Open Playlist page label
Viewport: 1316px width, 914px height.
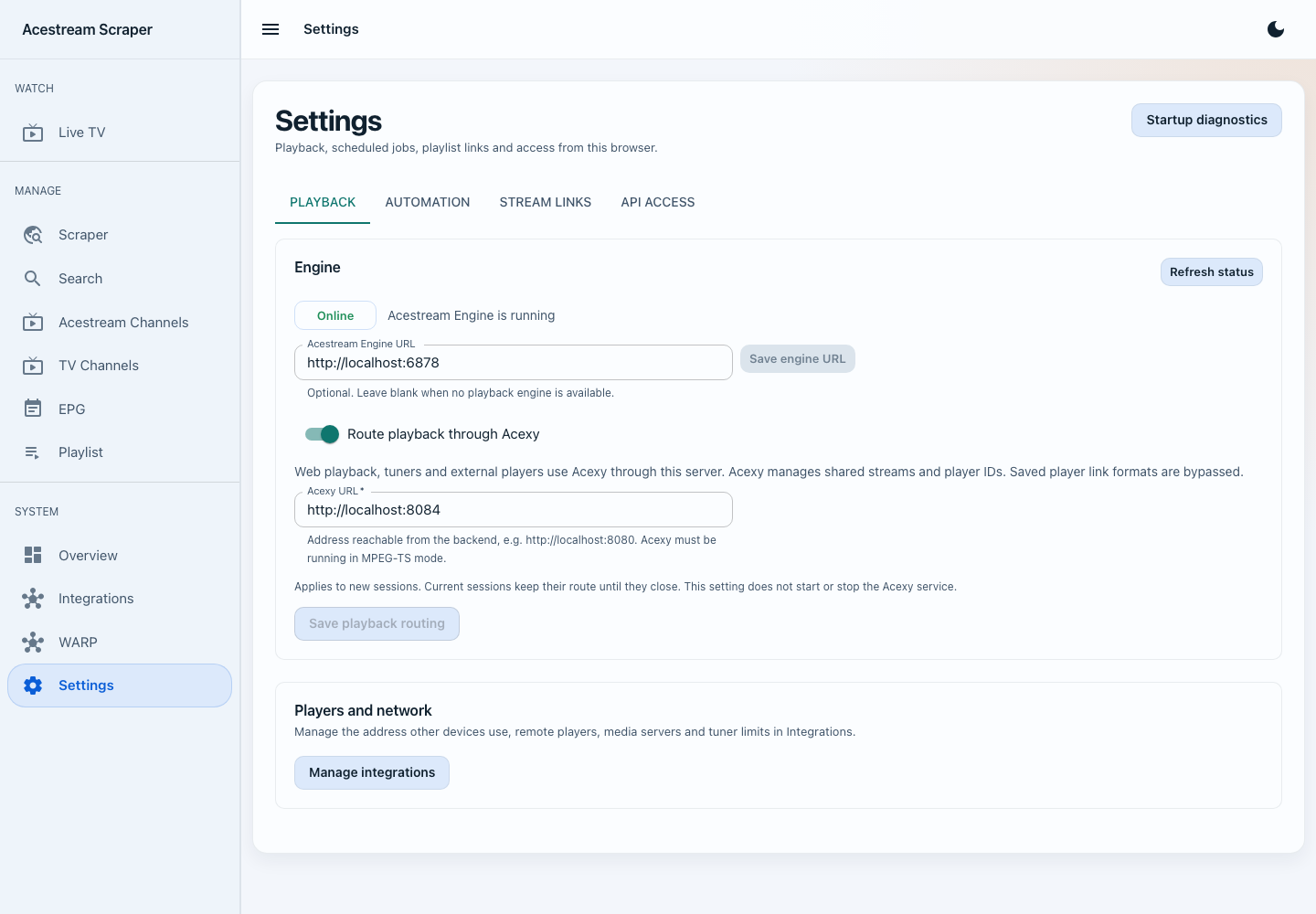[x=80, y=452]
